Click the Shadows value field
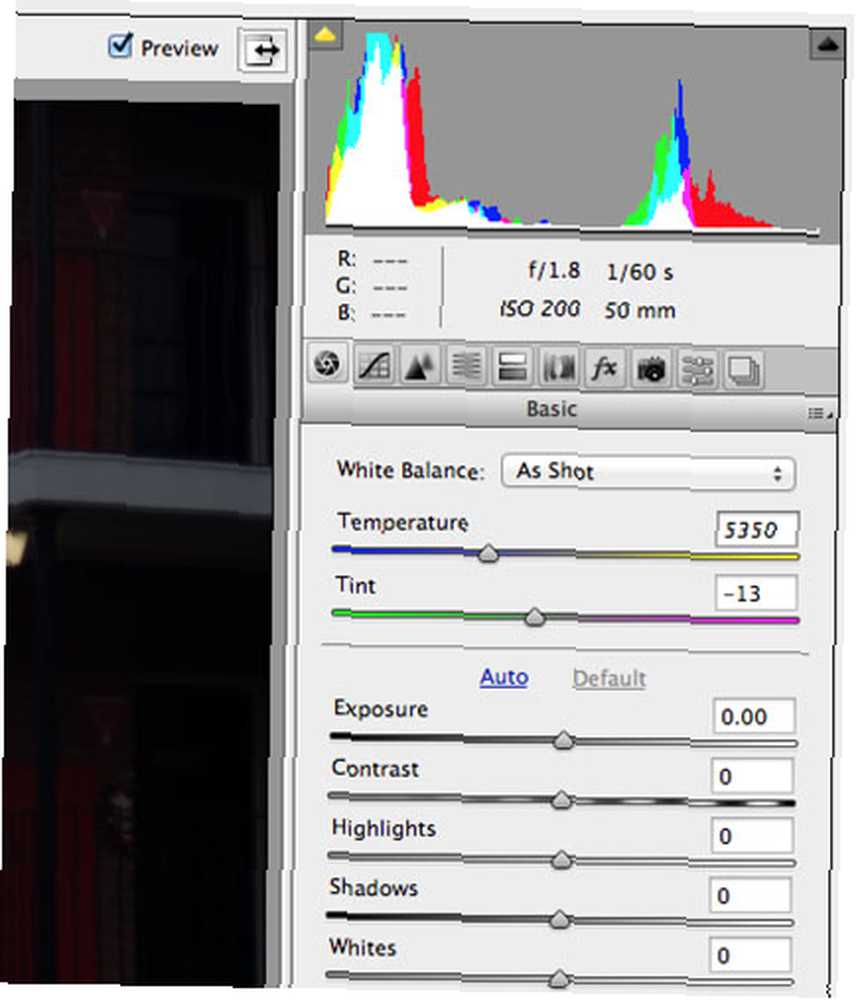 (x=751, y=895)
